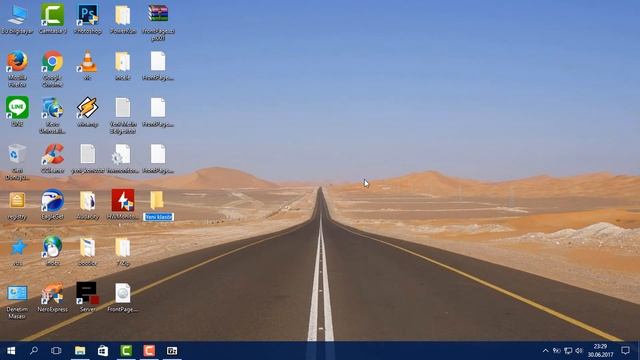640x360 pixels.
Task: Open the Windows Start menu
Action: [x=11, y=351]
